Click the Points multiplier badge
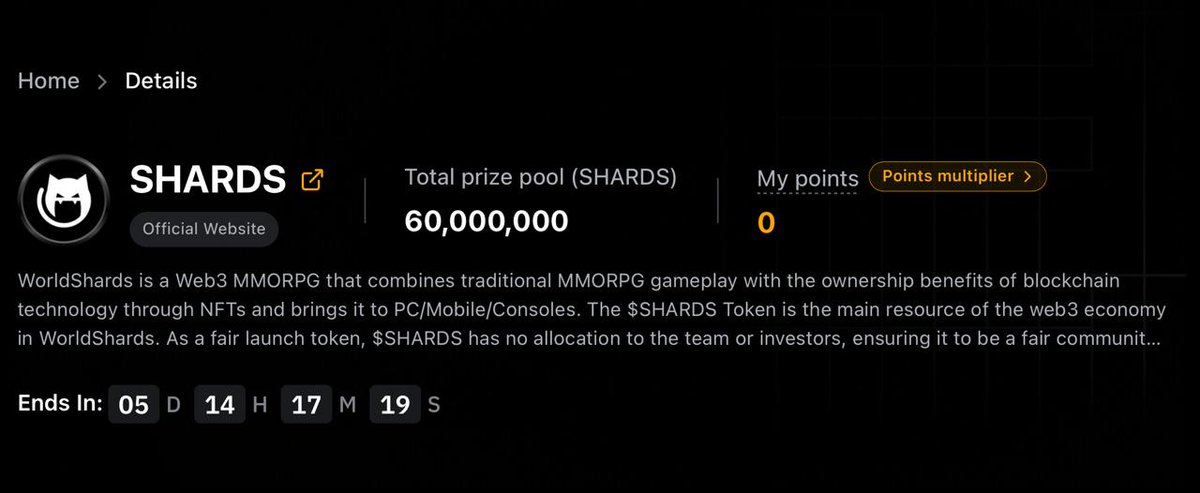 (x=958, y=177)
